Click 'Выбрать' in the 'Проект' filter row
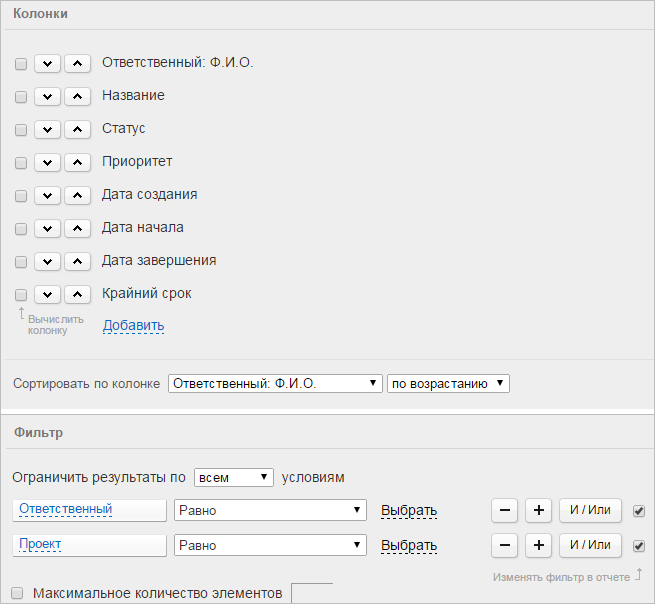 tap(409, 546)
